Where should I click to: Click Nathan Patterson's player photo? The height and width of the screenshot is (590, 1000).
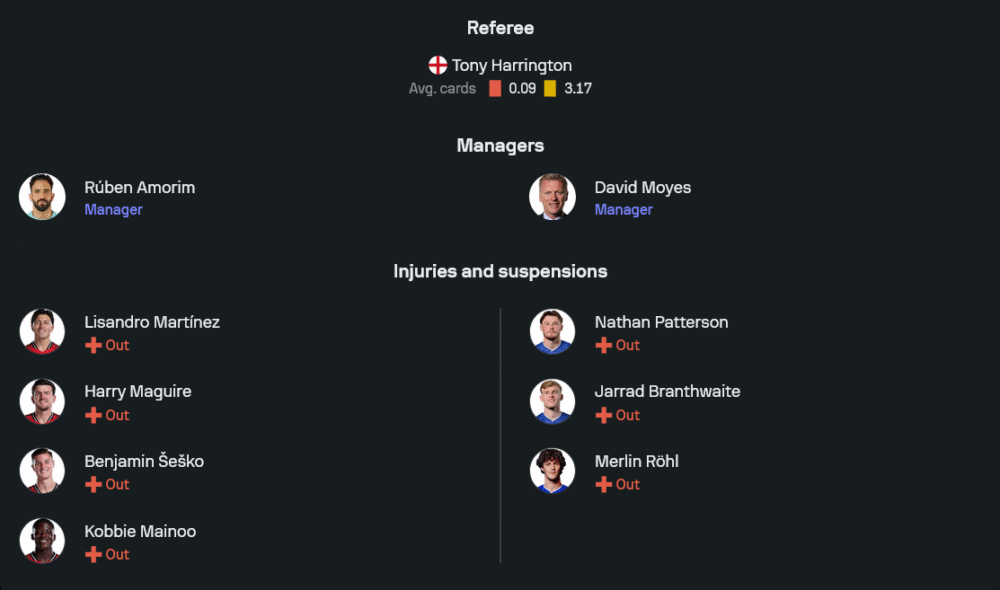click(552, 332)
